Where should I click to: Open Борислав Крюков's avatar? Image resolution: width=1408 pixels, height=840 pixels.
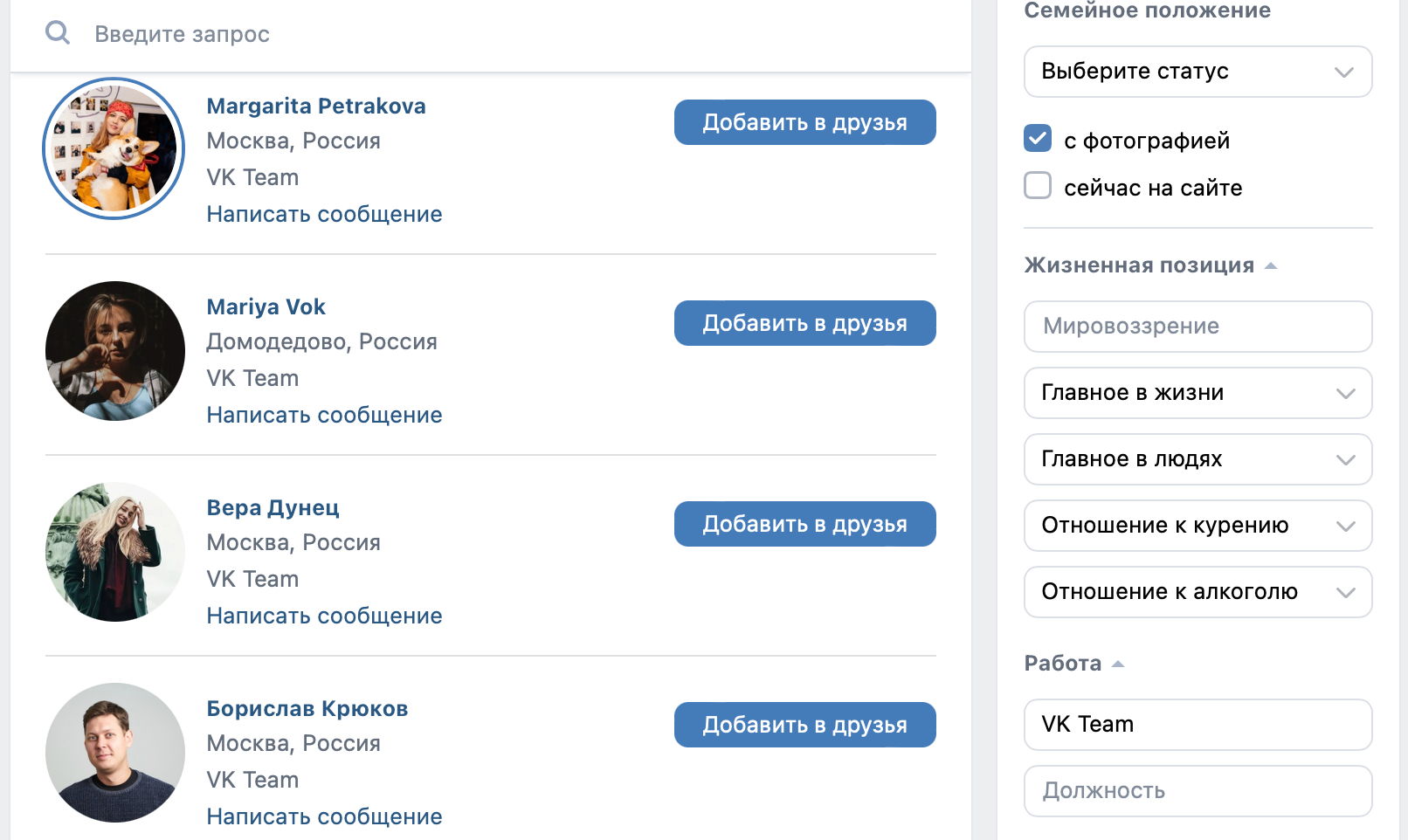click(x=115, y=753)
